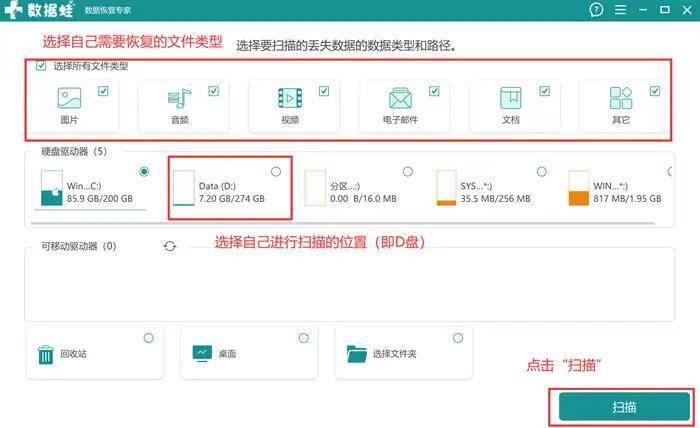Select the 分区 drive radio button
The image size is (700, 428).
pos(408,171)
